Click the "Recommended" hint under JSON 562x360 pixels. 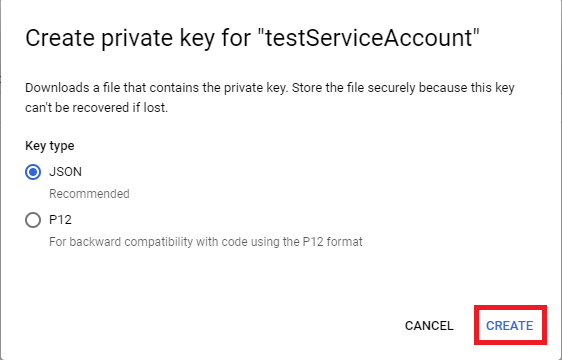(x=89, y=194)
